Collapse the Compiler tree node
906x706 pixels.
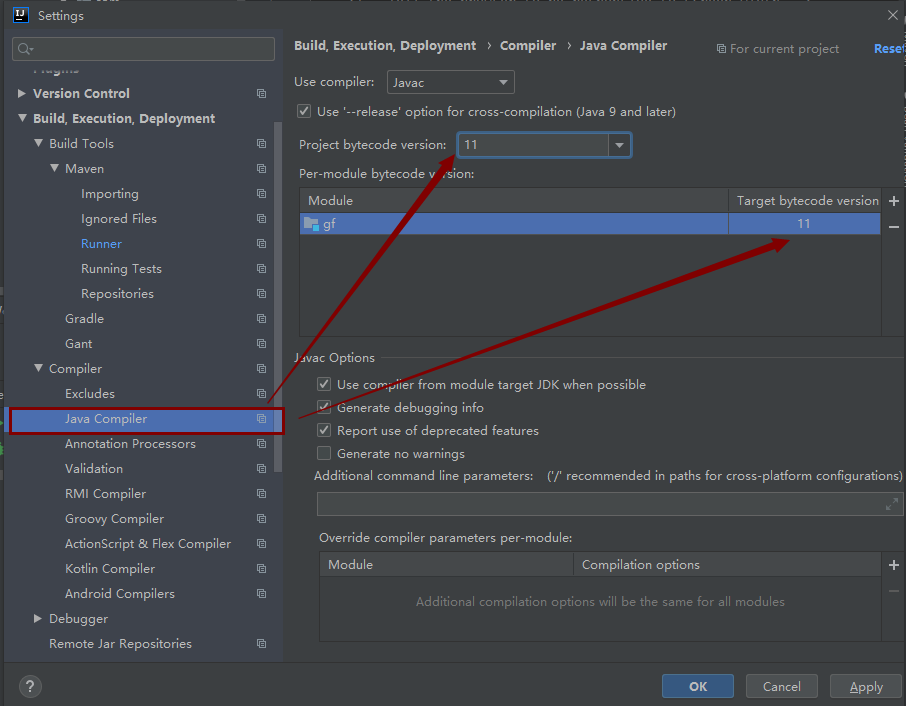tap(38, 368)
